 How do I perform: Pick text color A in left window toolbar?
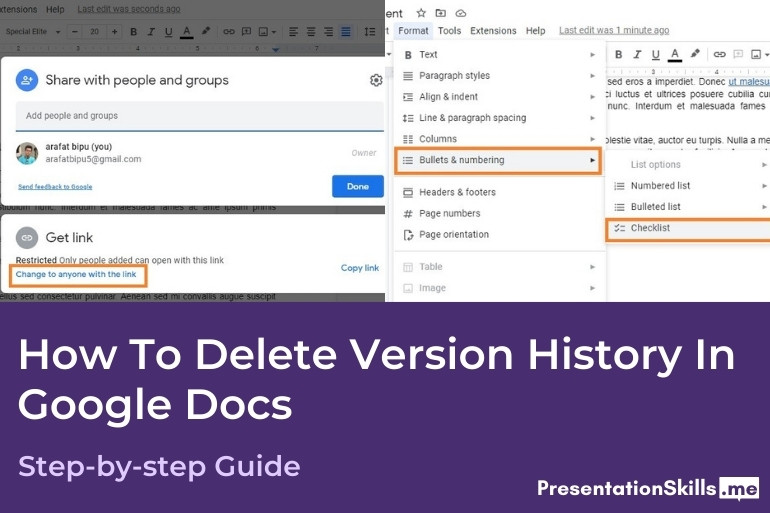pos(186,32)
